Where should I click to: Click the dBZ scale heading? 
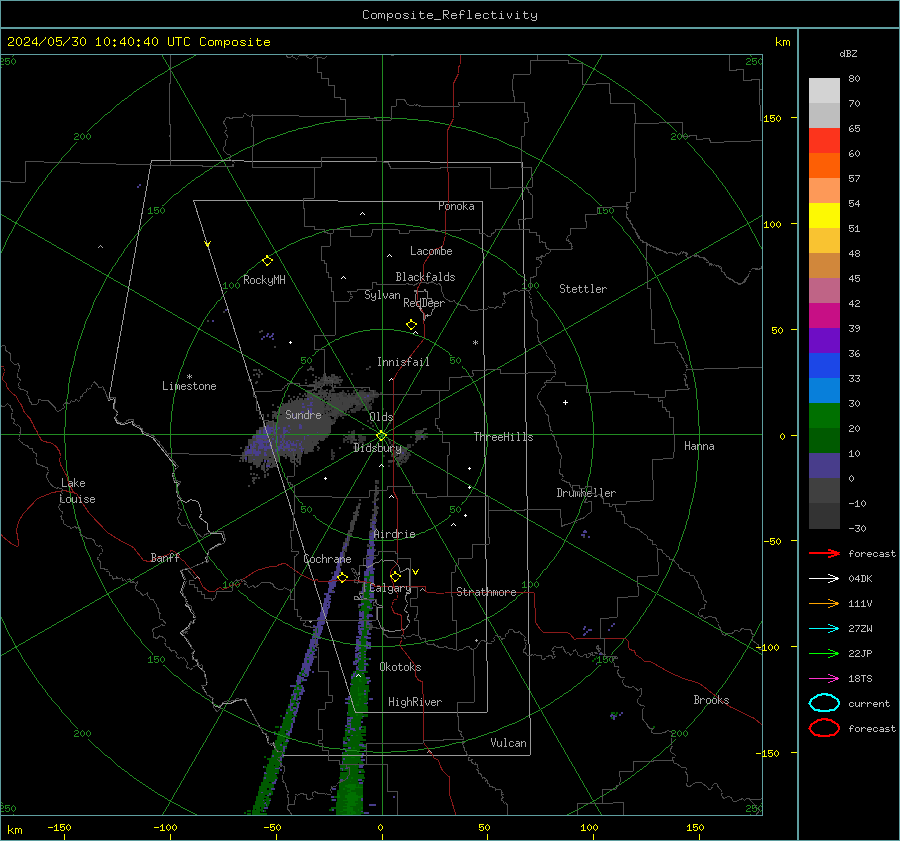[848, 53]
